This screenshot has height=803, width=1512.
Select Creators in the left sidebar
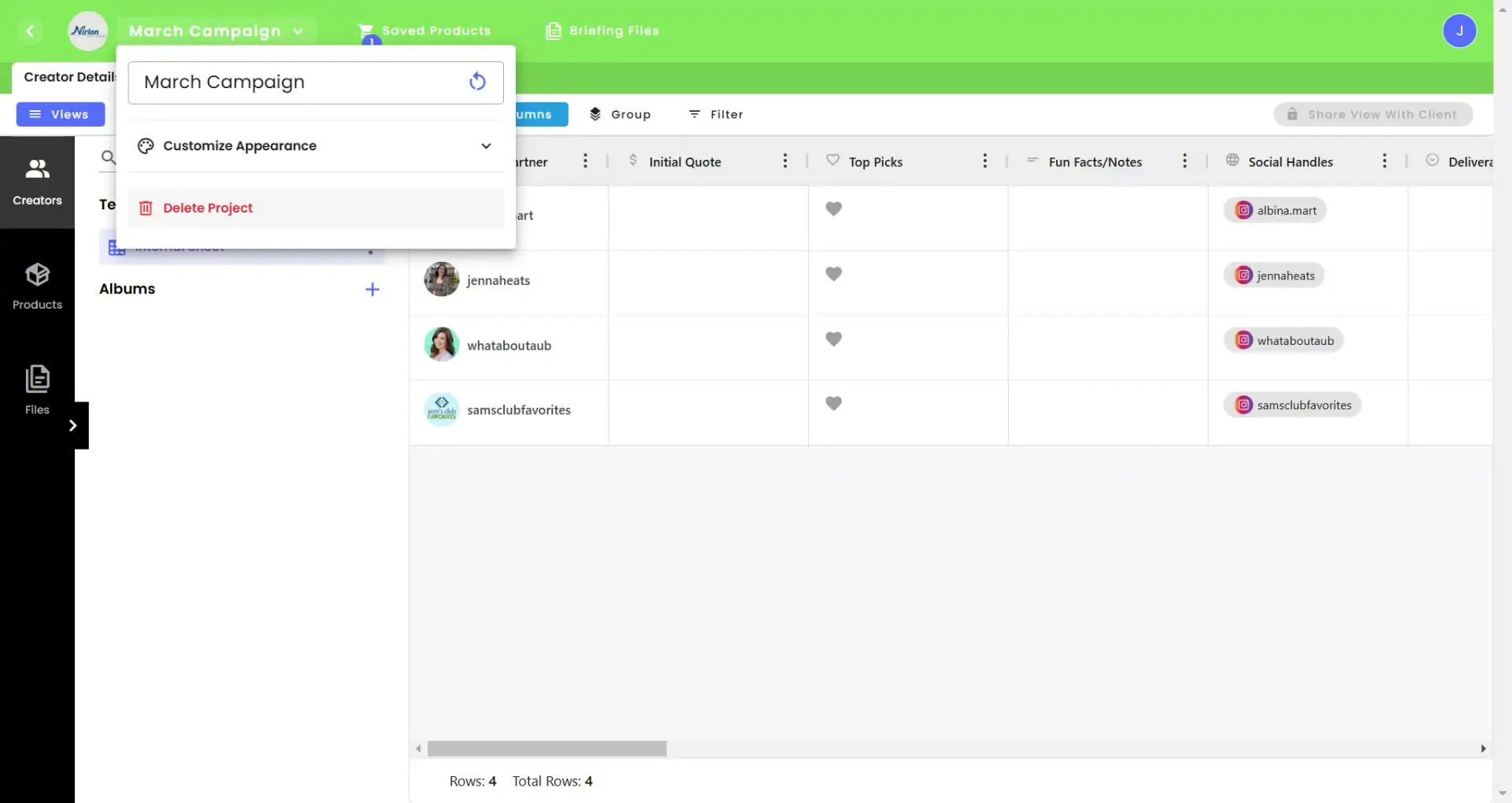(x=36, y=179)
